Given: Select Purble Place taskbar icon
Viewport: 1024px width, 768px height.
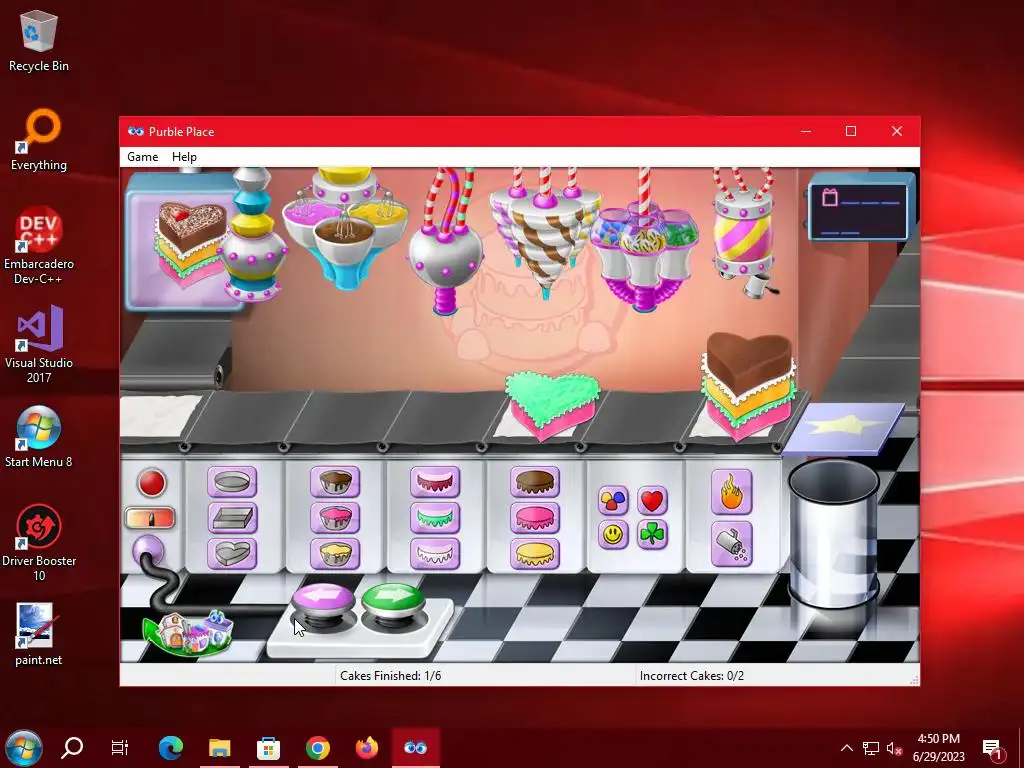Looking at the screenshot, I should pyautogui.click(x=415, y=748).
